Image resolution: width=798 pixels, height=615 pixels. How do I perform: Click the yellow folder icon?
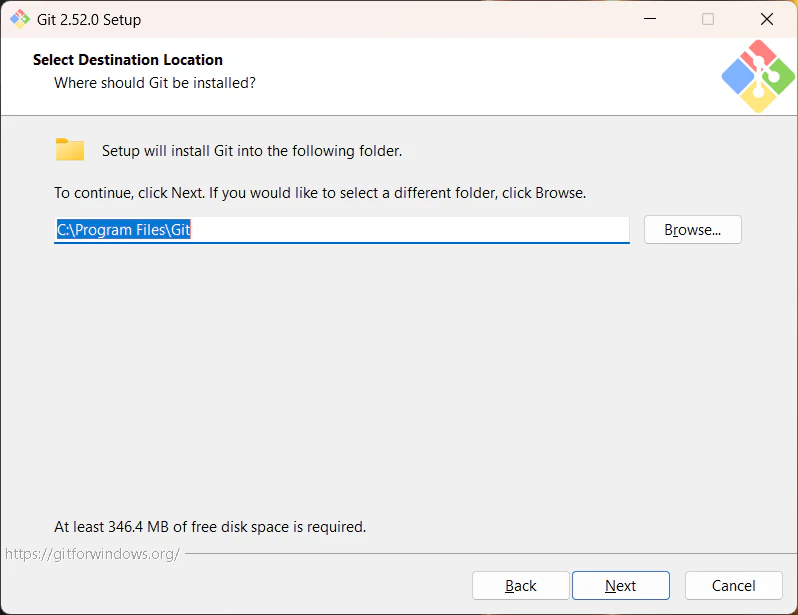tap(70, 150)
